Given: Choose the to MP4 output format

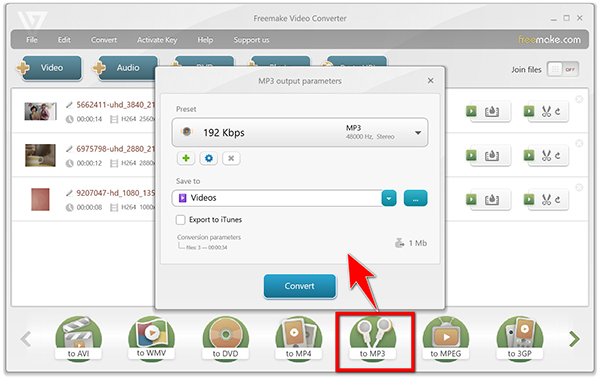Looking at the screenshot, I should [x=298, y=338].
